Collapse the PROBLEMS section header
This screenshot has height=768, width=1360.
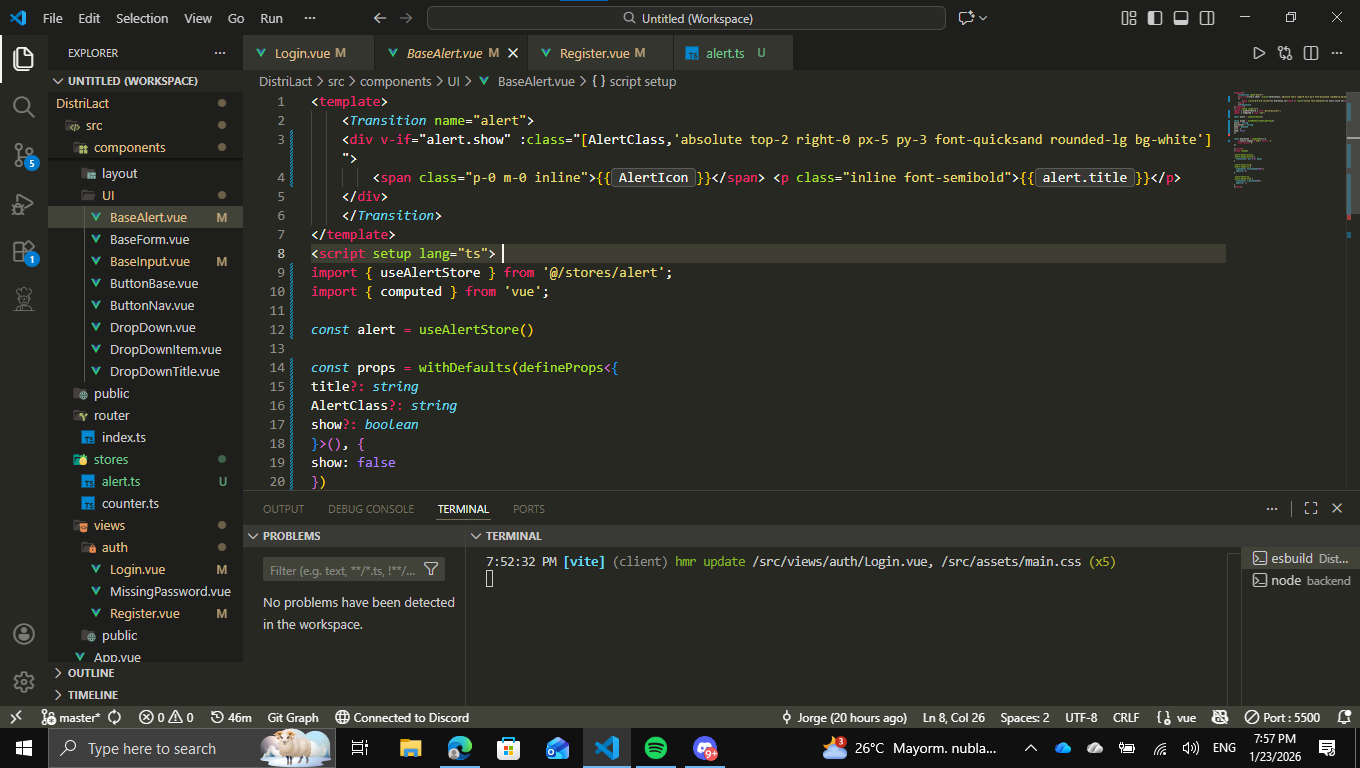291,536
